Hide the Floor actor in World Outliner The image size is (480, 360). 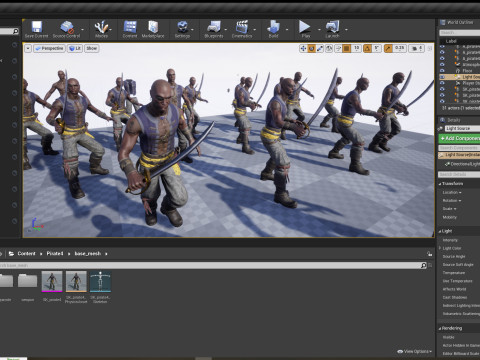(442, 71)
